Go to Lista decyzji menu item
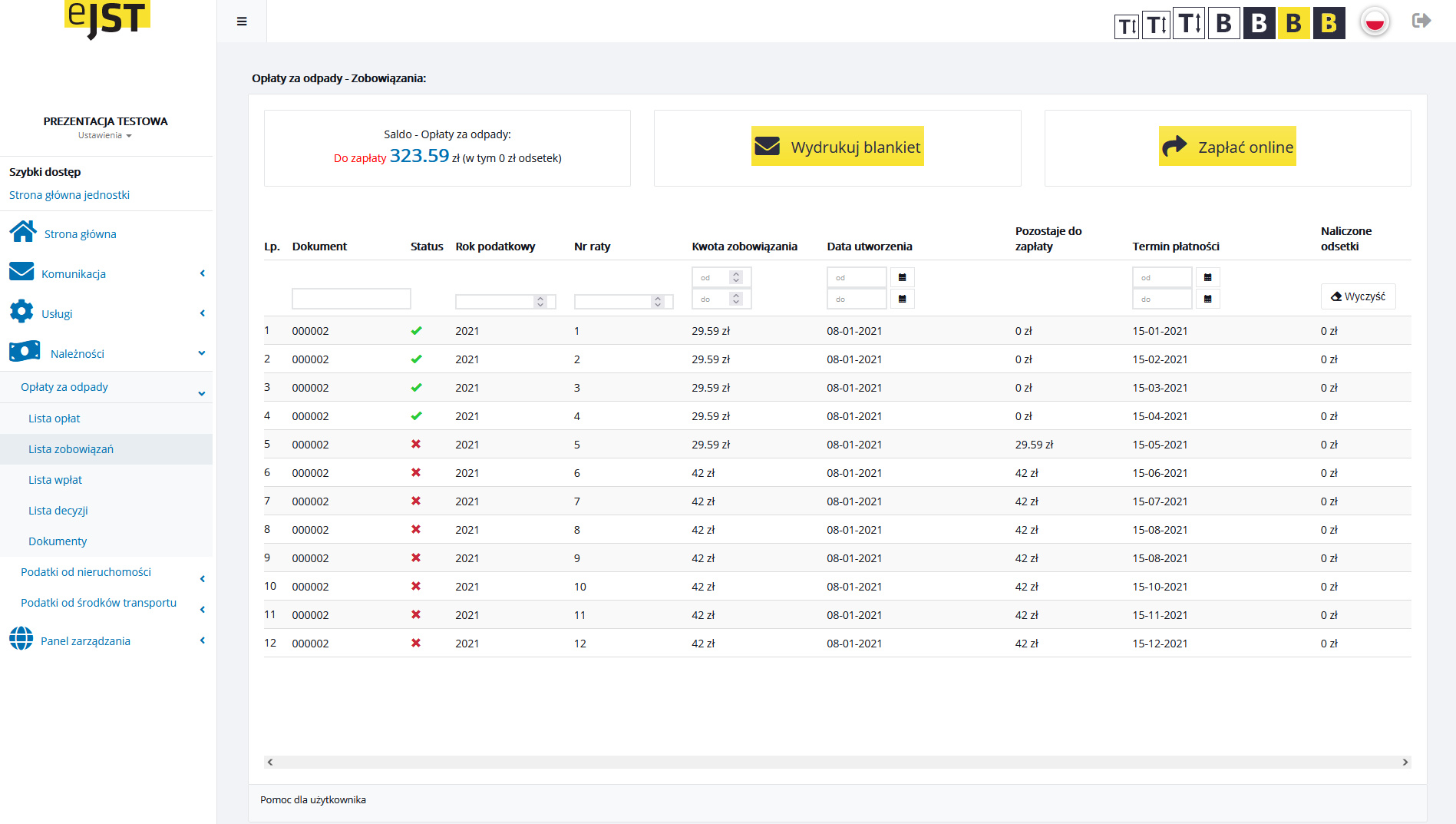The height and width of the screenshot is (824, 1456). pos(58,511)
